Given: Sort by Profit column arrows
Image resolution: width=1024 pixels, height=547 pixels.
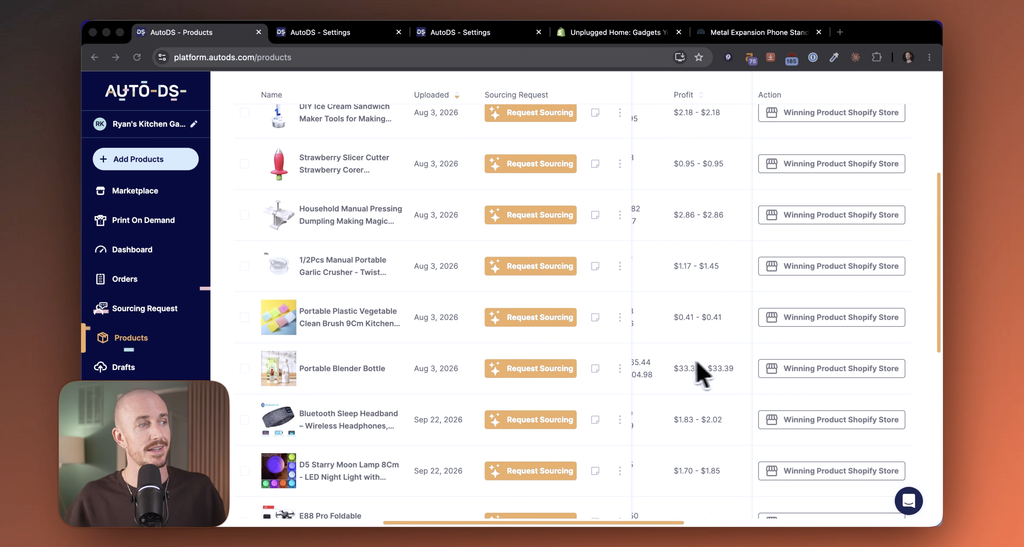Looking at the screenshot, I should pos(701,95).
